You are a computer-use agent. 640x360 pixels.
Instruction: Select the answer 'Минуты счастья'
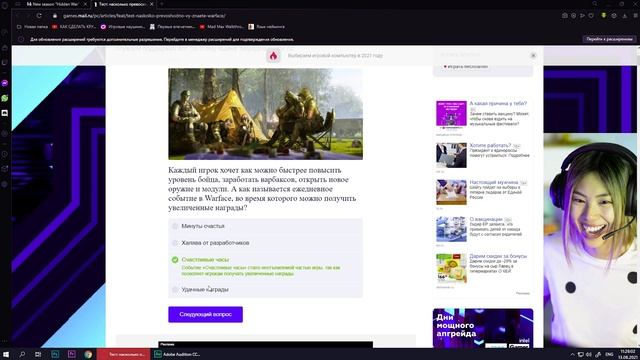[x=265, y=226]
